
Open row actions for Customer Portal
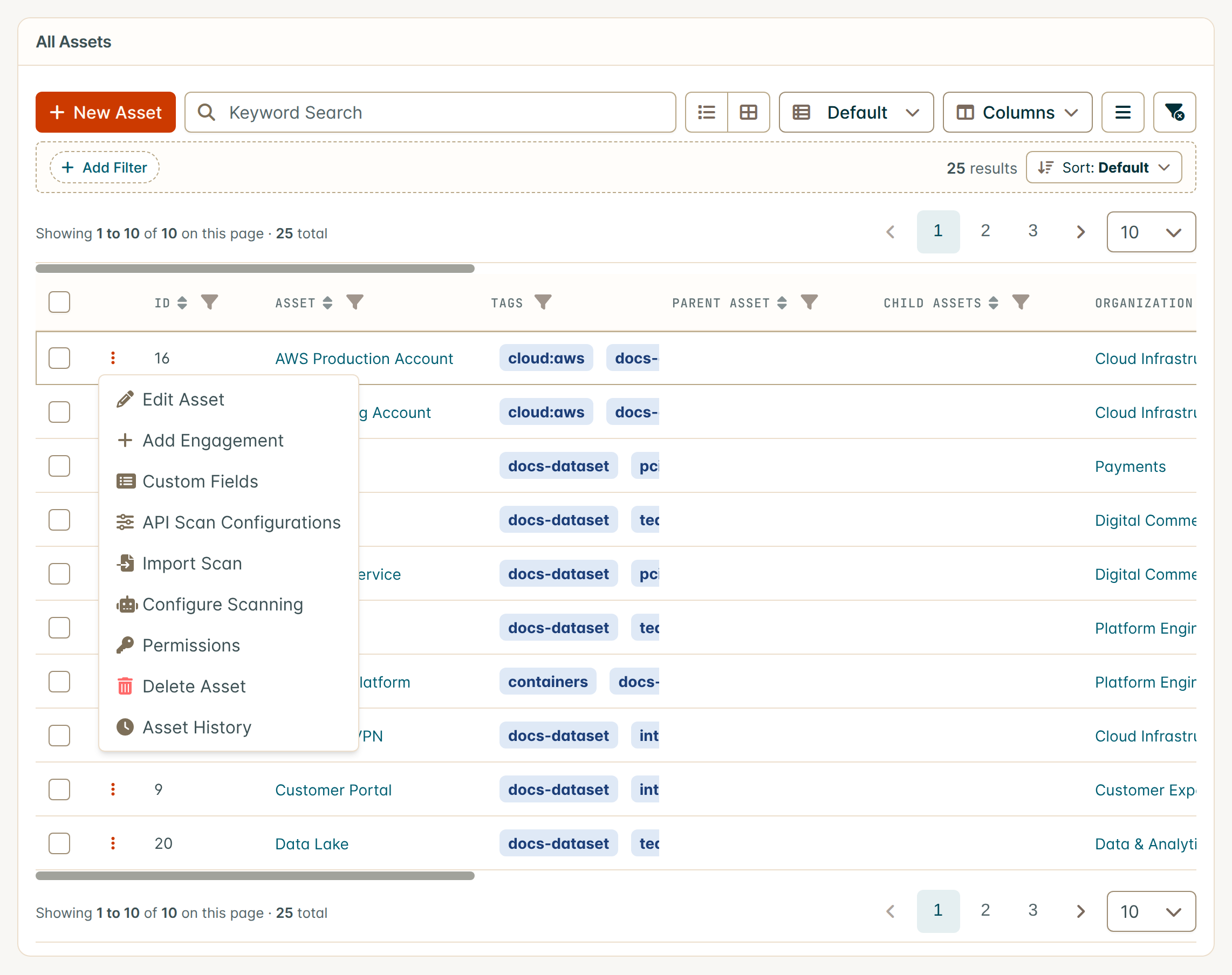[113, 789]
